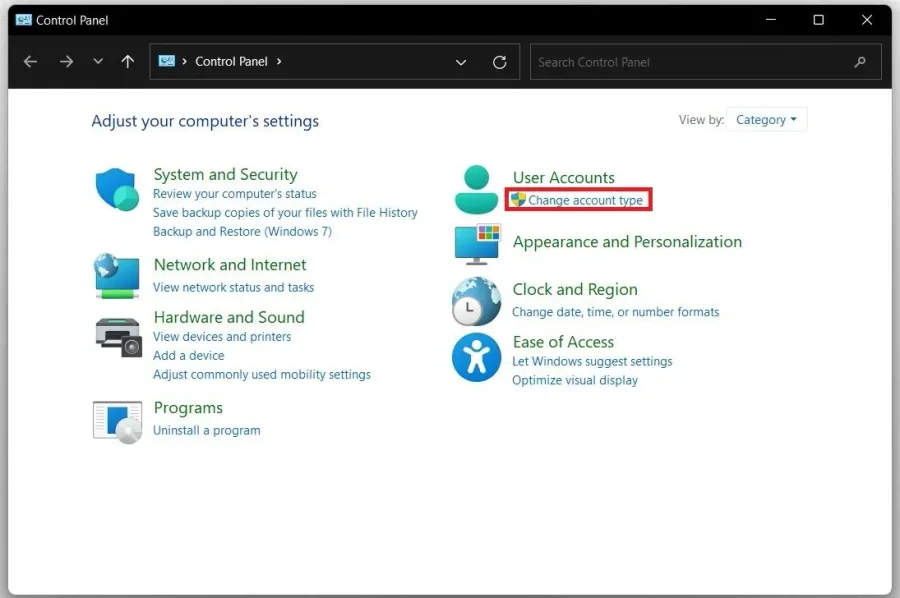Open the View by Category dropdown
900x598 pixels.
coord(766,119)
